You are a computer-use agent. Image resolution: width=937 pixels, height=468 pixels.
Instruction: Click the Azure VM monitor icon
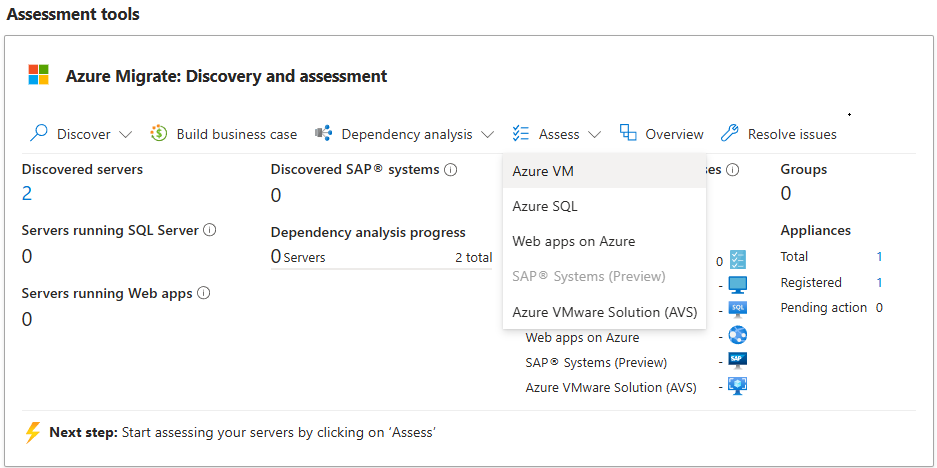point(738,285)
